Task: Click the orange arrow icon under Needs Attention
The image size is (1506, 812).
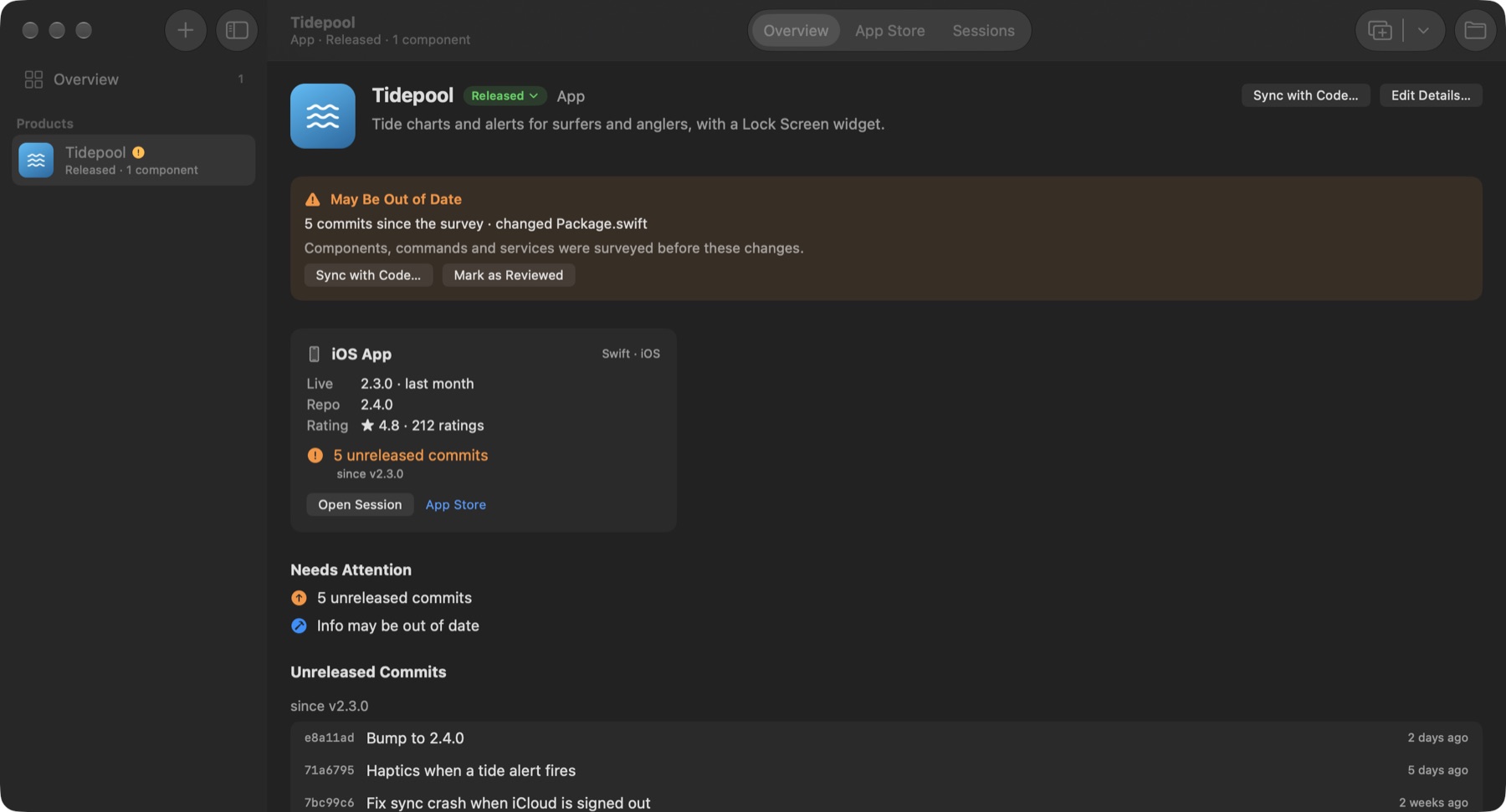Action: [x=299, y=598]
